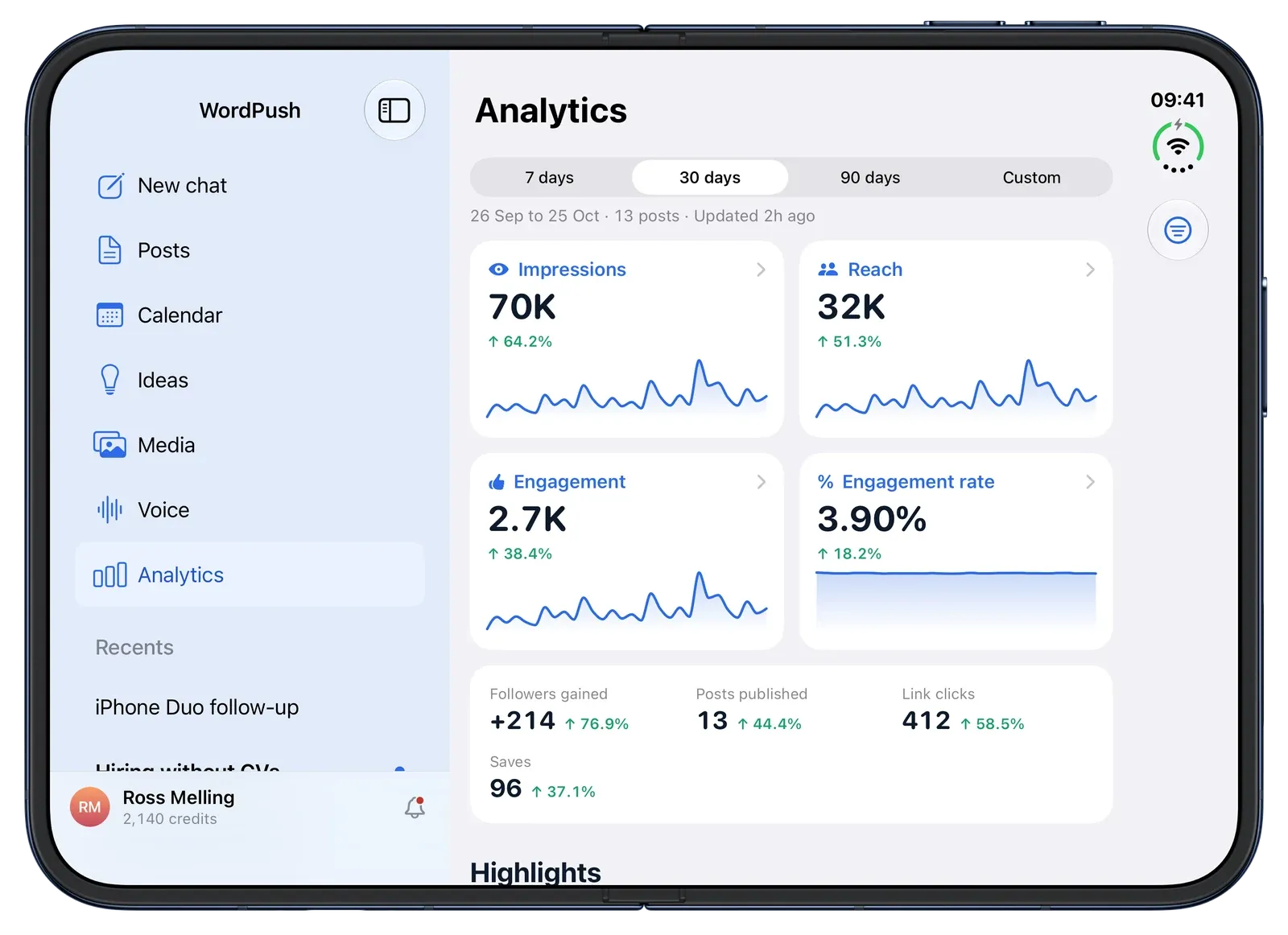Open the Ideas lightbulb icon
Screen dimensions: 1288x935
pos(109,380)
